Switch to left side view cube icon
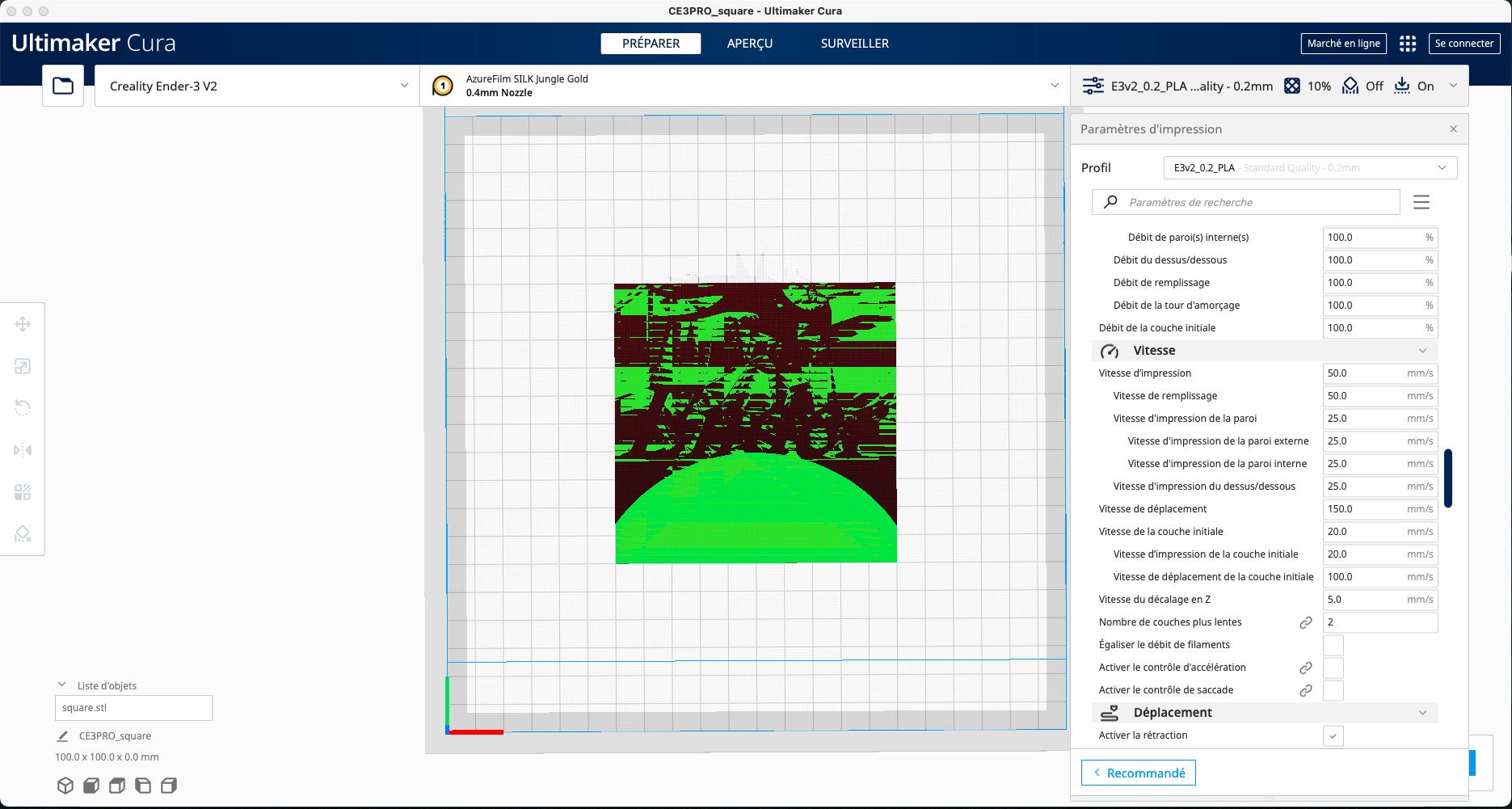The width and height of the screenshot is (1512, 809). 143,786
